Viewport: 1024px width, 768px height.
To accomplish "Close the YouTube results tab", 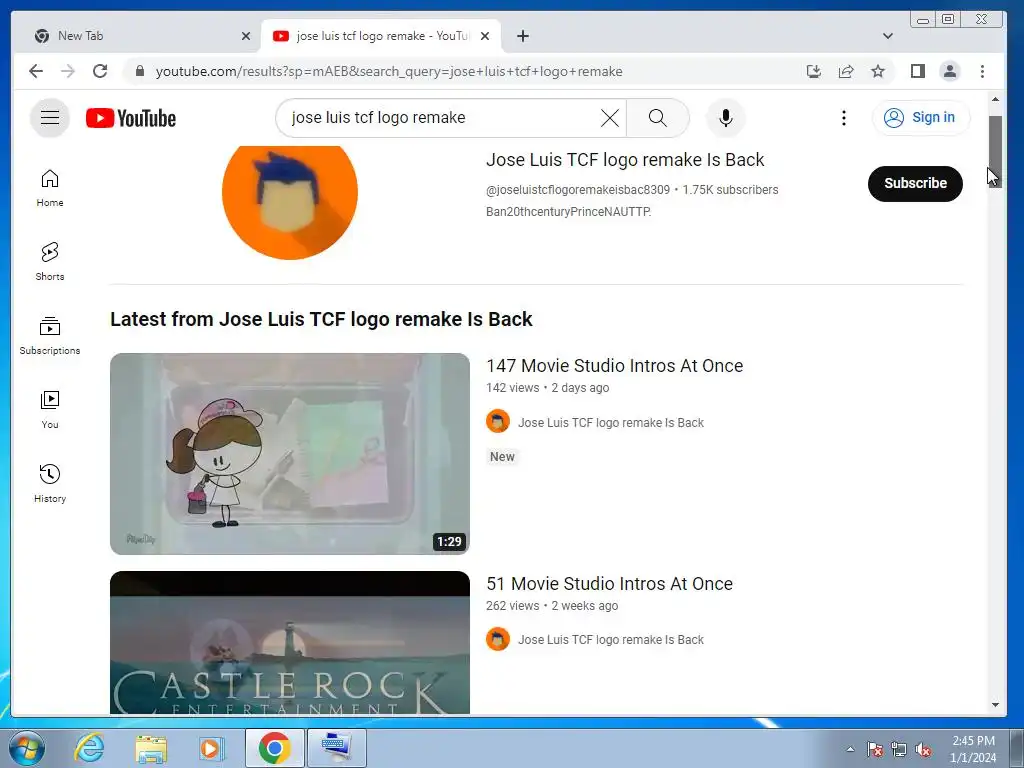I will coord(485,36).
